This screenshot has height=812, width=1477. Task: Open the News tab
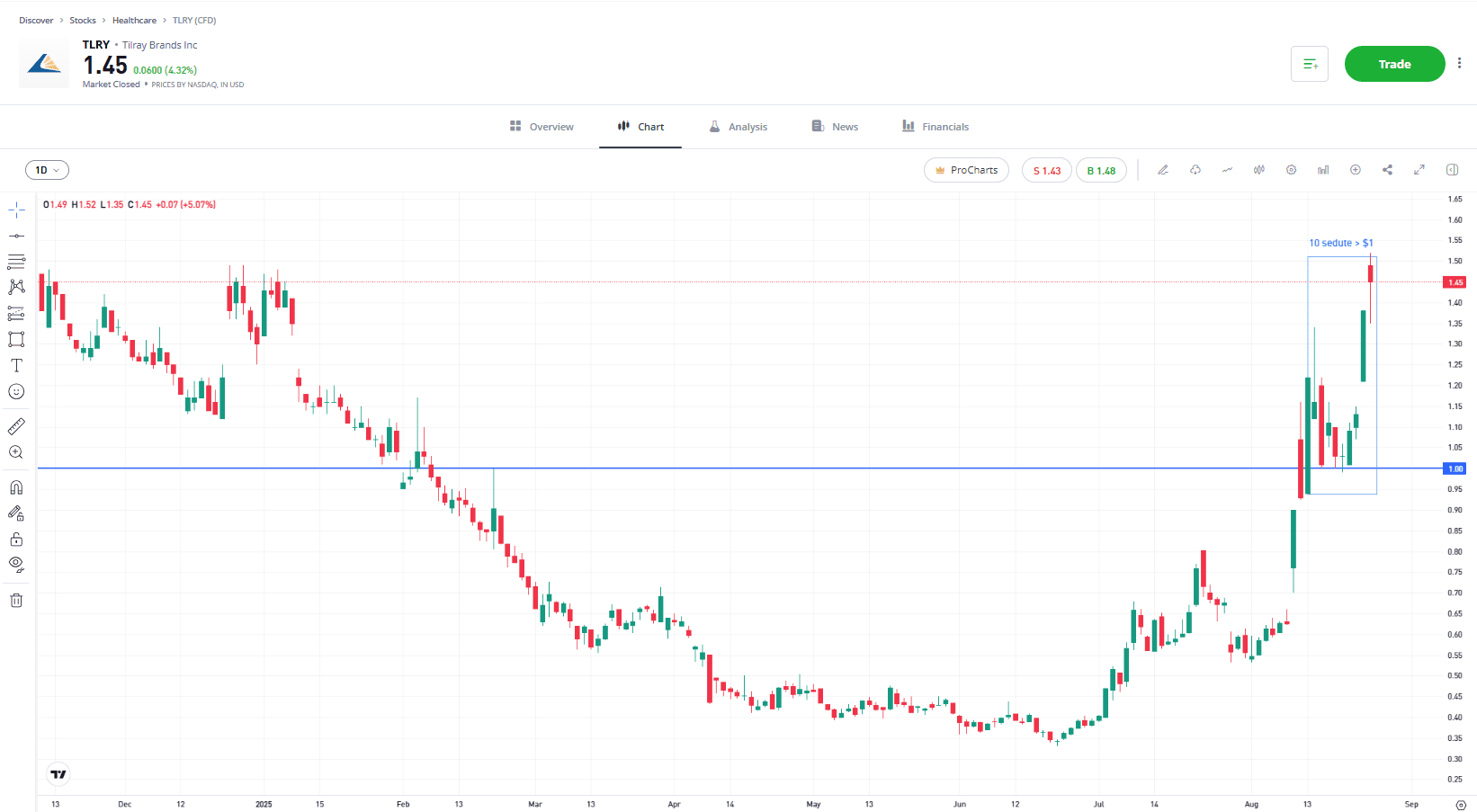[x=835, y=127]
